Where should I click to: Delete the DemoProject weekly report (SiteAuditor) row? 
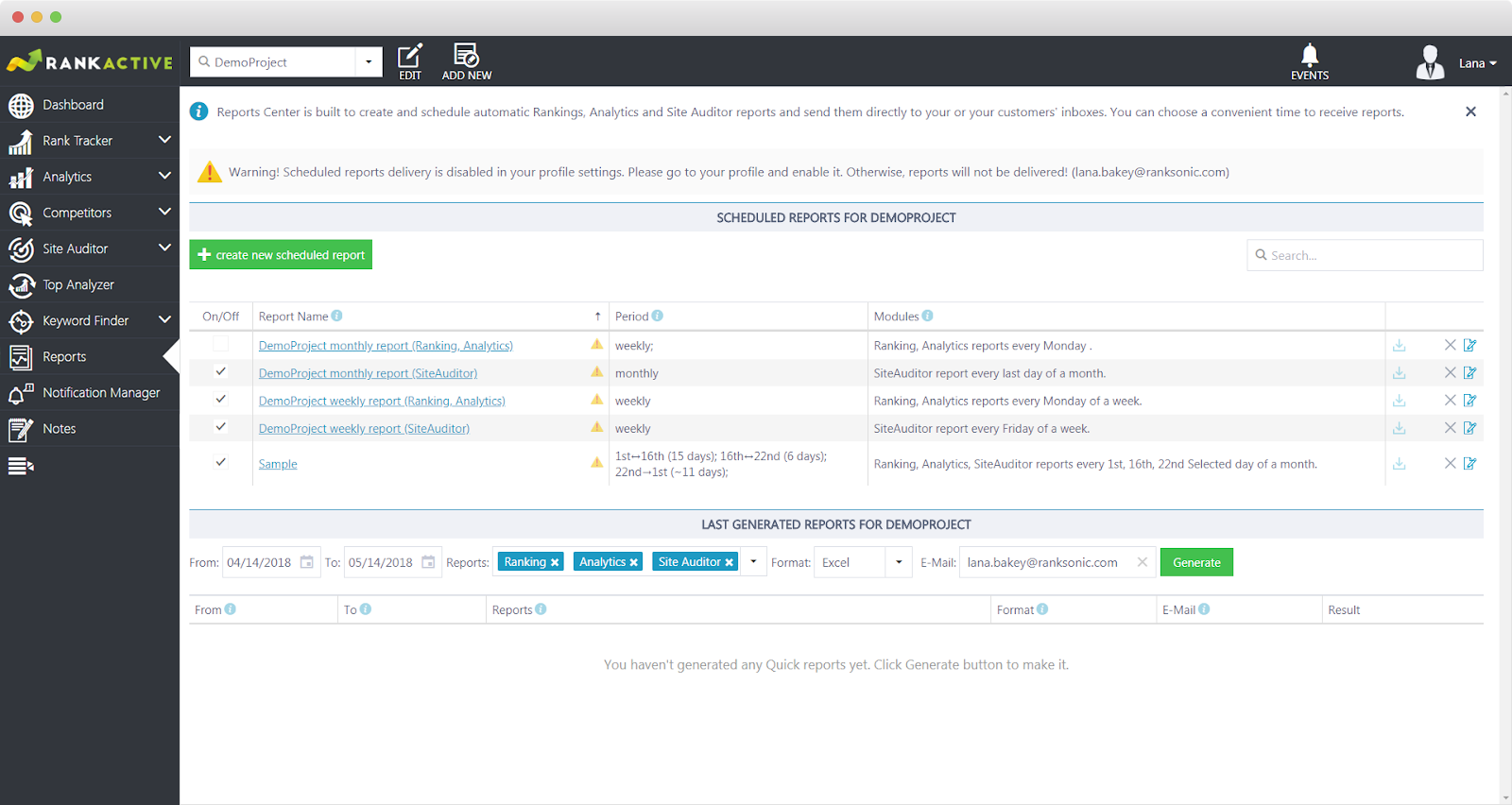pos(1450,428)
